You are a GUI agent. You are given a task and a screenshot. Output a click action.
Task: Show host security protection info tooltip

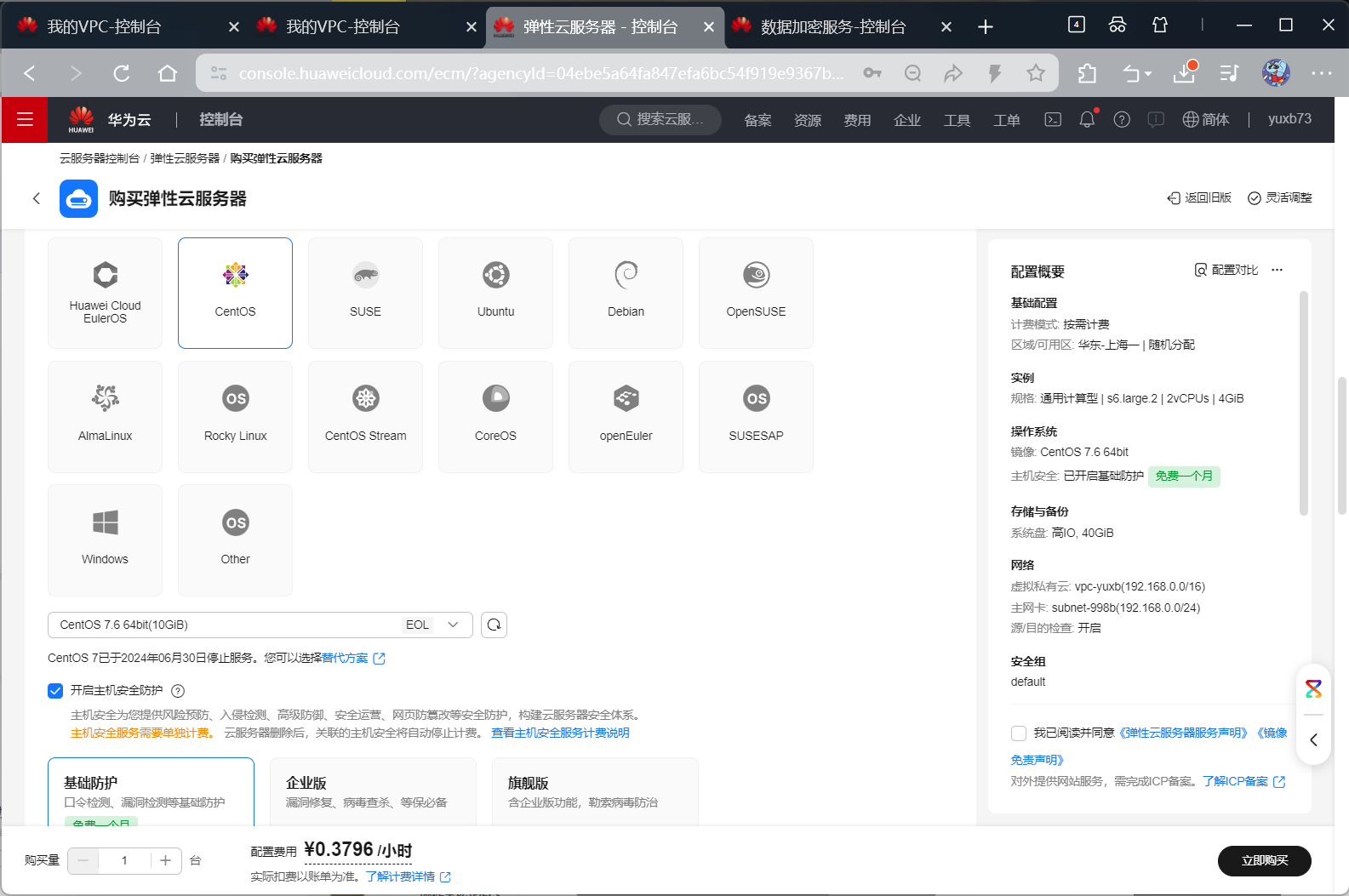(x=178, y=691)
